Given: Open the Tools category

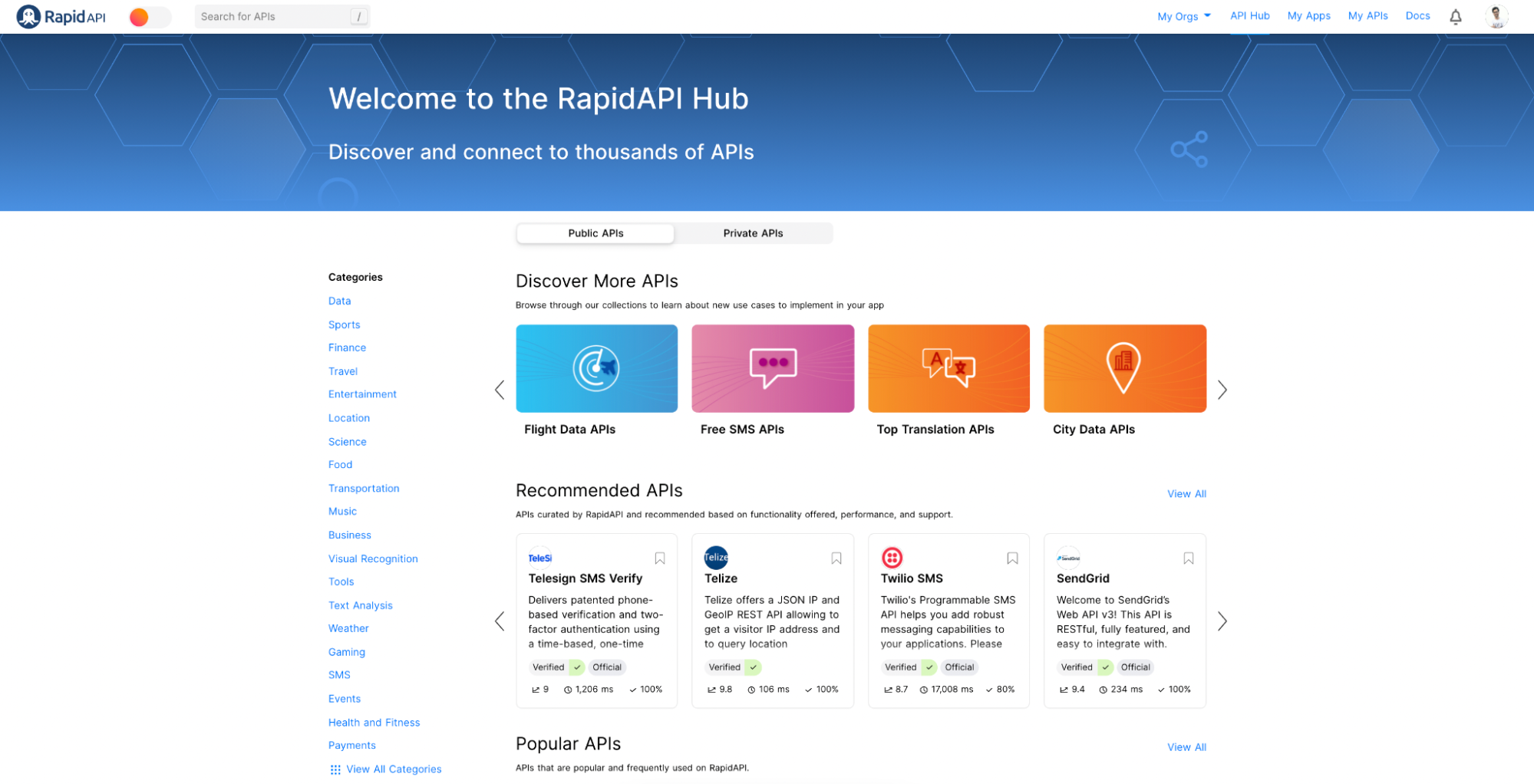Looking at the screenshot, I should (341, 582).
